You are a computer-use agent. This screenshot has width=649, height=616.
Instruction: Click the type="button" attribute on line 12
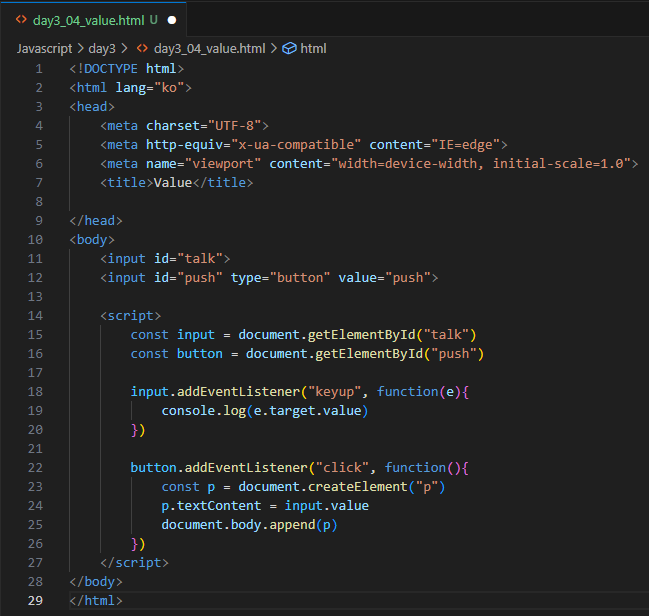281,278
